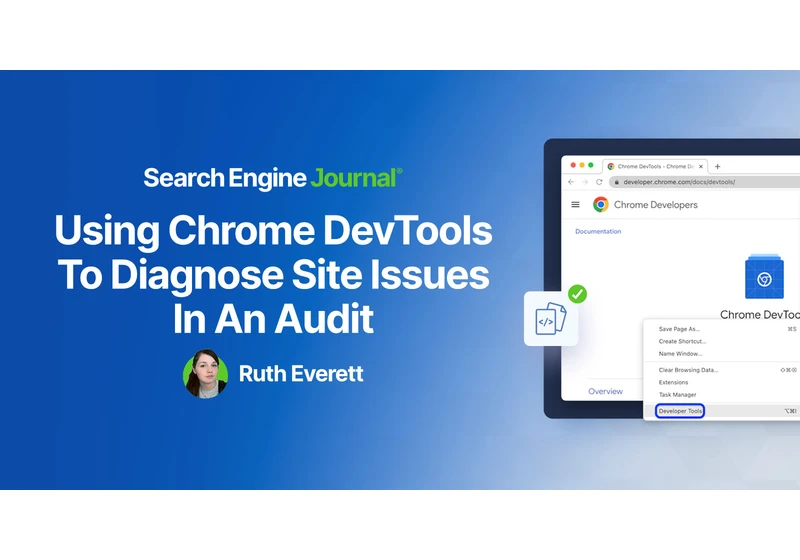Viewport: 800px width, 560px height.
Task: Click the code files icon card
Action: (x=551, y=319)
